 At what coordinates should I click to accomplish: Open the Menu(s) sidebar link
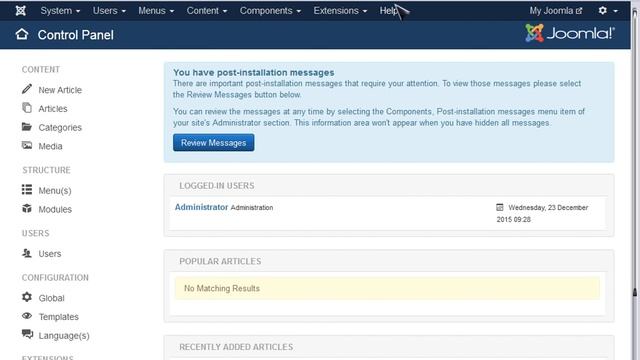[55, 191]
